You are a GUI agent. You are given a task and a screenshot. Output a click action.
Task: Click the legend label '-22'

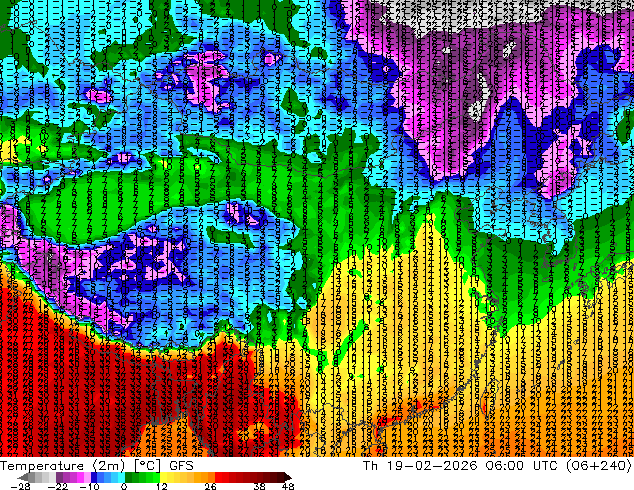pyautogui.click(x=58, y=486)
